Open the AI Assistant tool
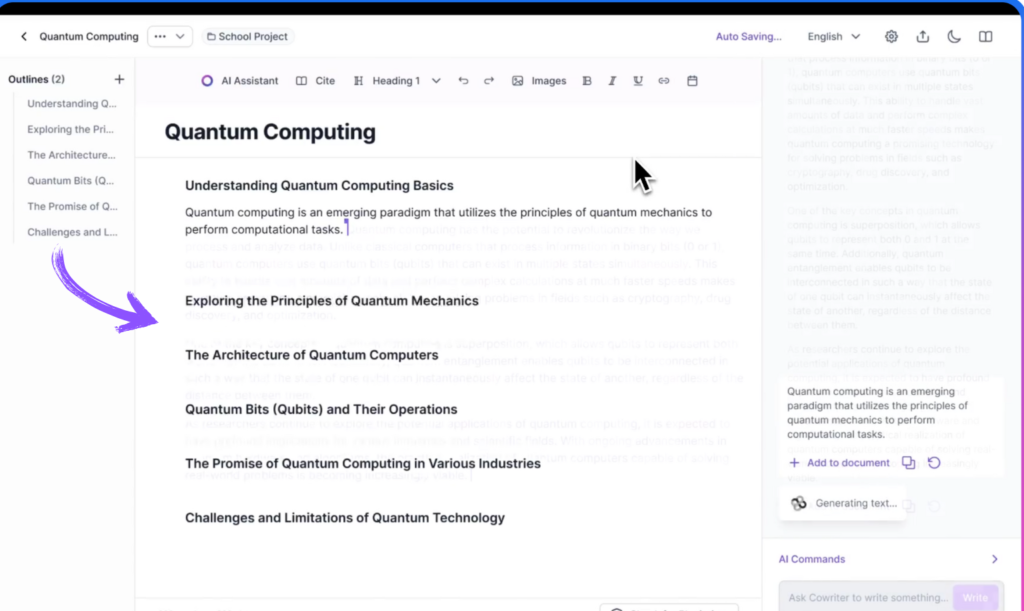 click(240, 81)
